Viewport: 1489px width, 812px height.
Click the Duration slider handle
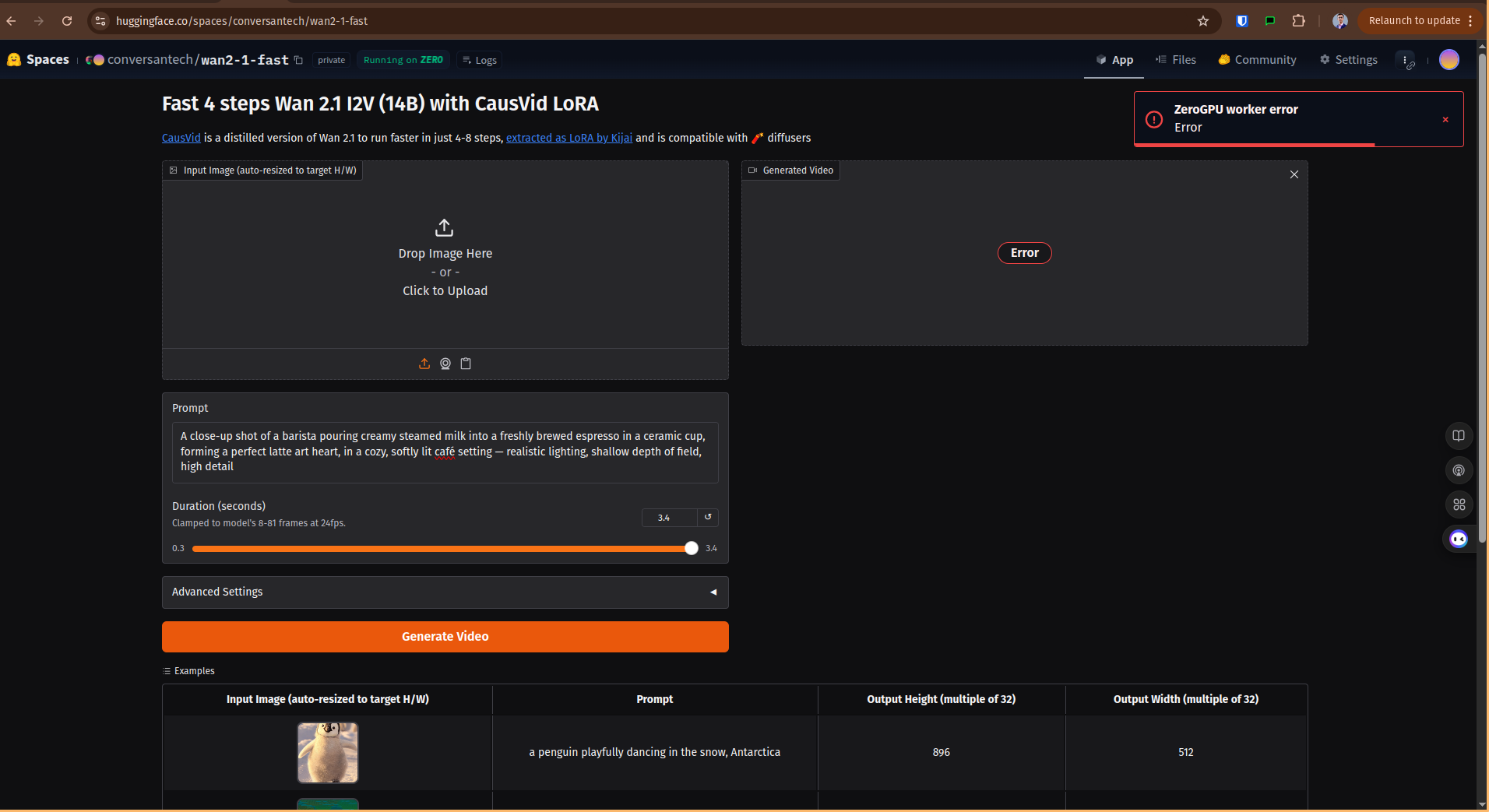pos(691,548)
